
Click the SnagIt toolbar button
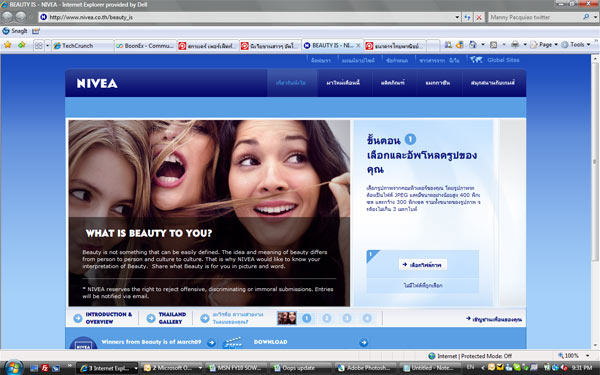(15, 31)
